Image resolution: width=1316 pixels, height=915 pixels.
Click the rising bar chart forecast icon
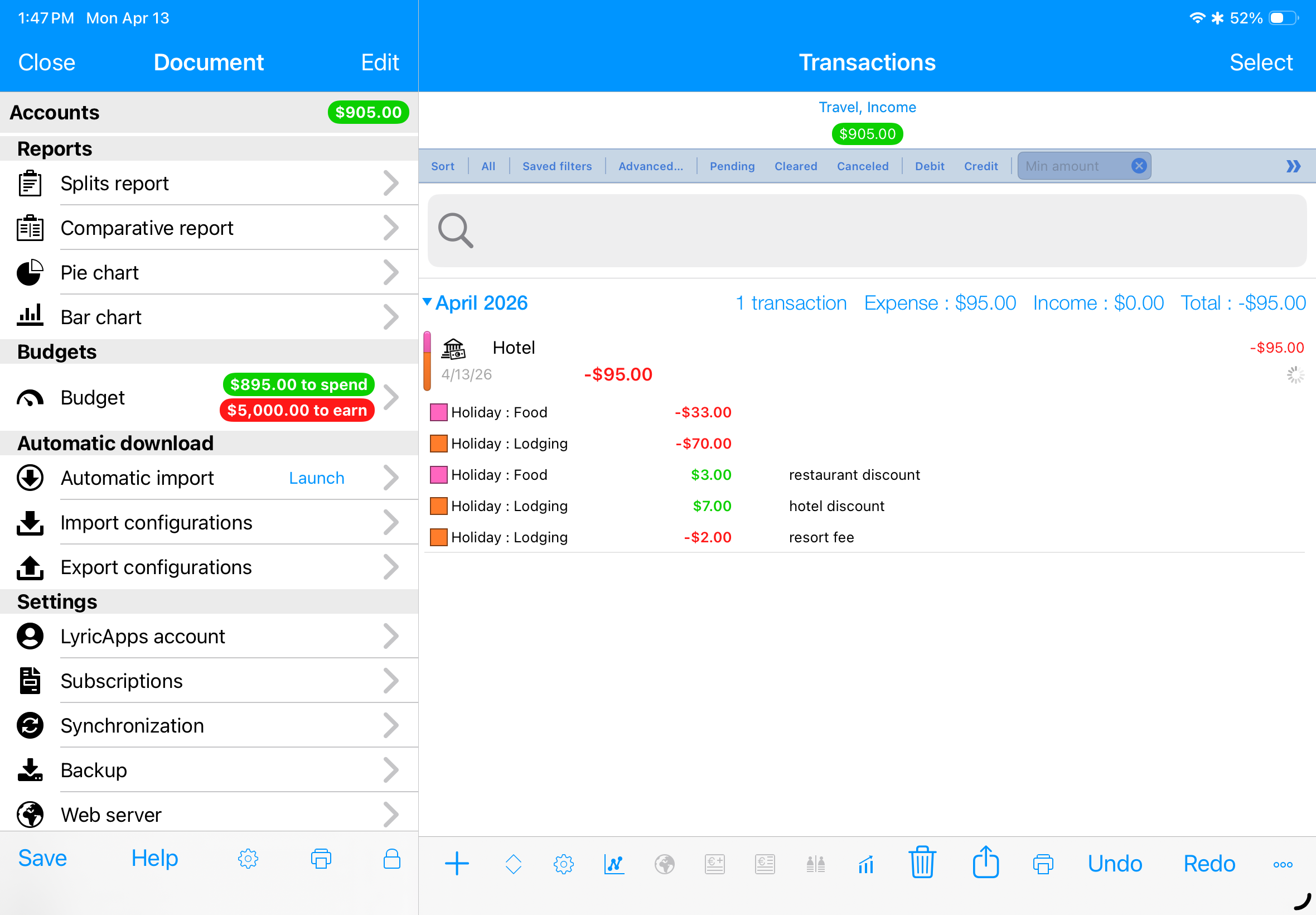point(865,864)
